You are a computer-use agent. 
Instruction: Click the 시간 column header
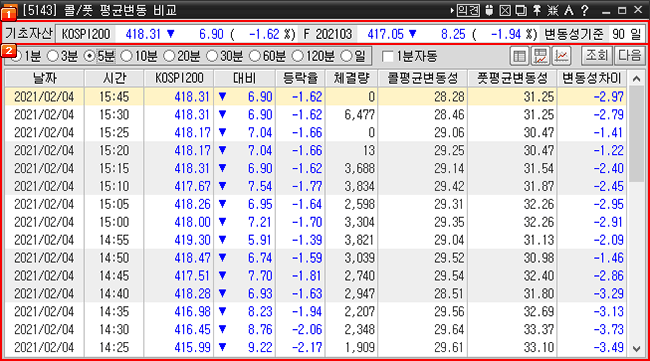(x=114, y=78)
